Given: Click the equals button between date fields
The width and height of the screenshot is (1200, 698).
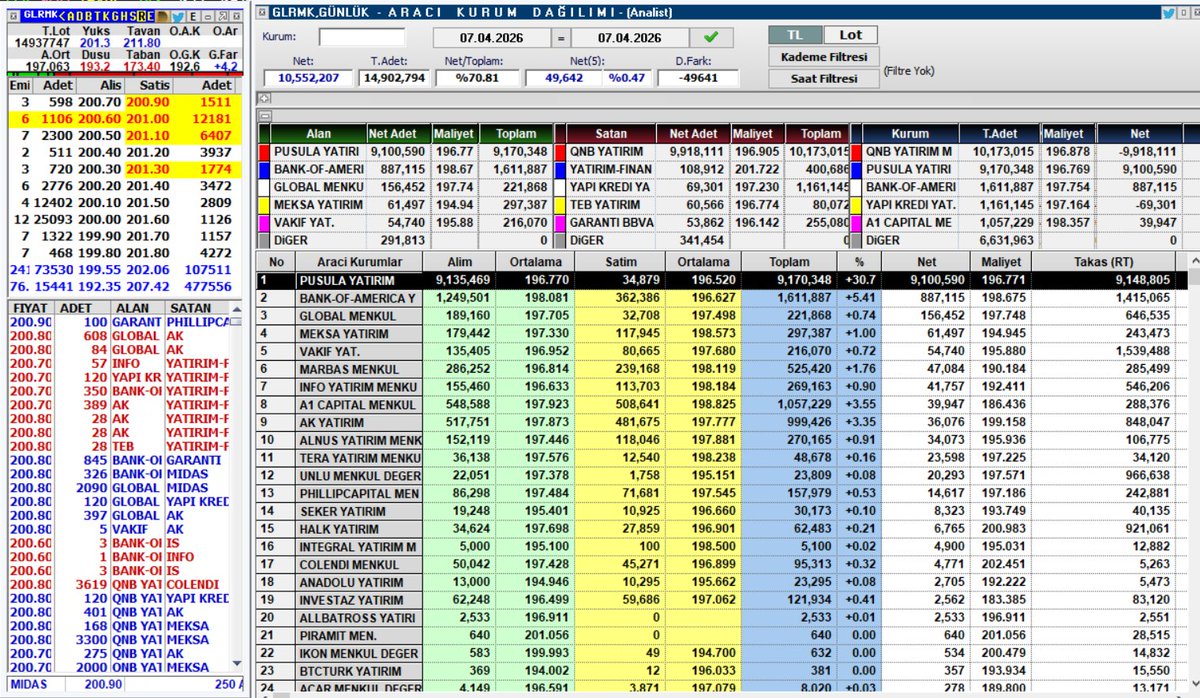Looking at the screenshot, I should [562, 38].
